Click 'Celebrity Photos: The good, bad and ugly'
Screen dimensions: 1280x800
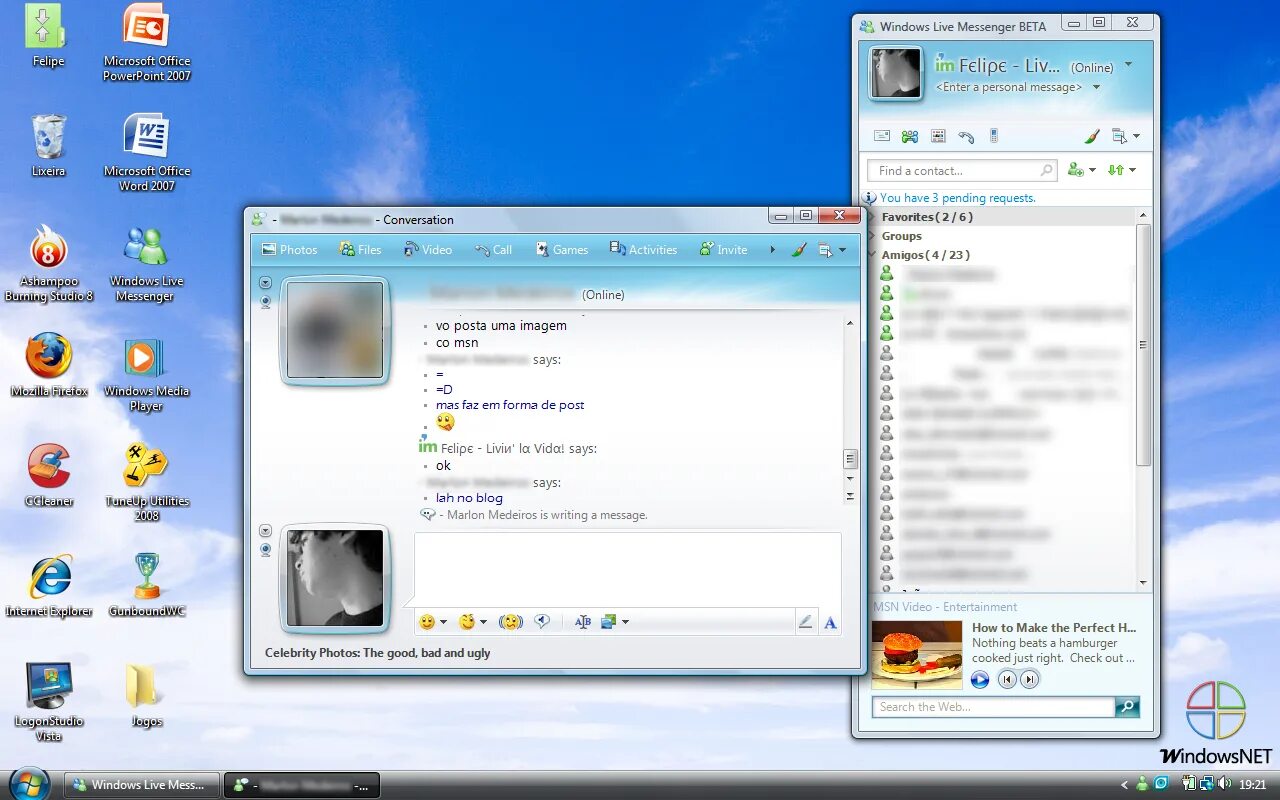(x=377, y=653)
